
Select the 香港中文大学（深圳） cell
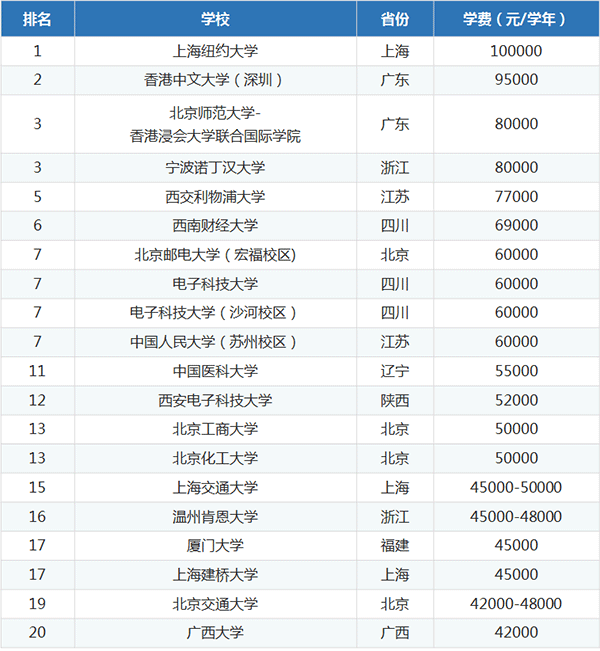click(215, 80)
